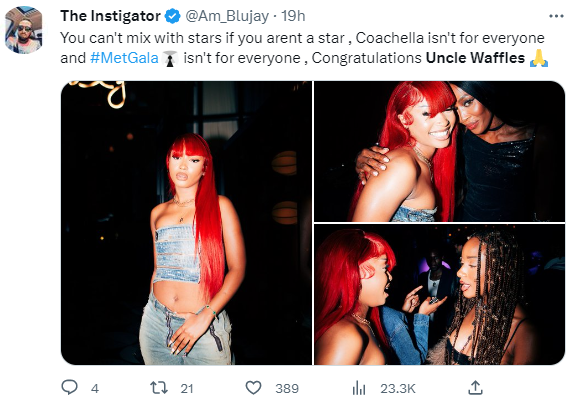Click the reply count 4
576x398 pixels.
pyautogui.click(x=95, y=388)
